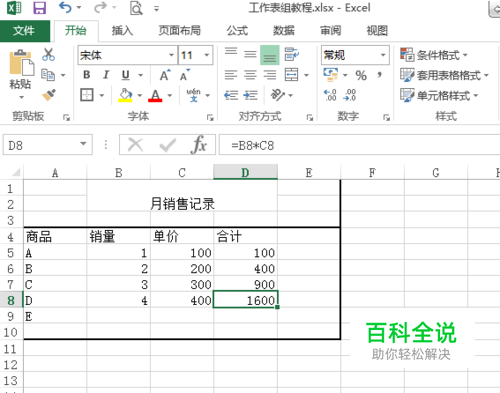Open alignment group dialog launcher
This screenshot has height=393, width=500.
coord(310,117)
